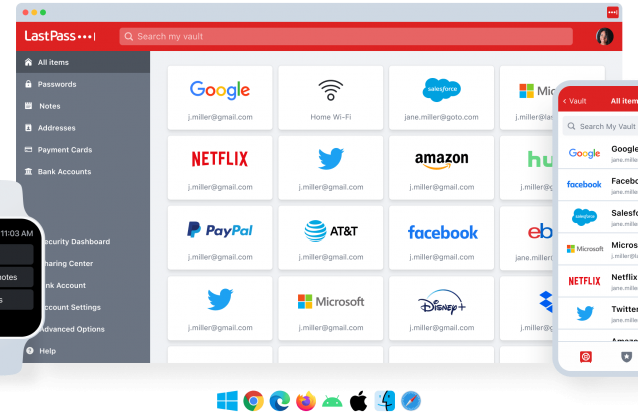Image resolution: width=638 pixels, height=414 pixels.
Task: Click the Bank Accounts building icon
Action: tap(28, 171)
